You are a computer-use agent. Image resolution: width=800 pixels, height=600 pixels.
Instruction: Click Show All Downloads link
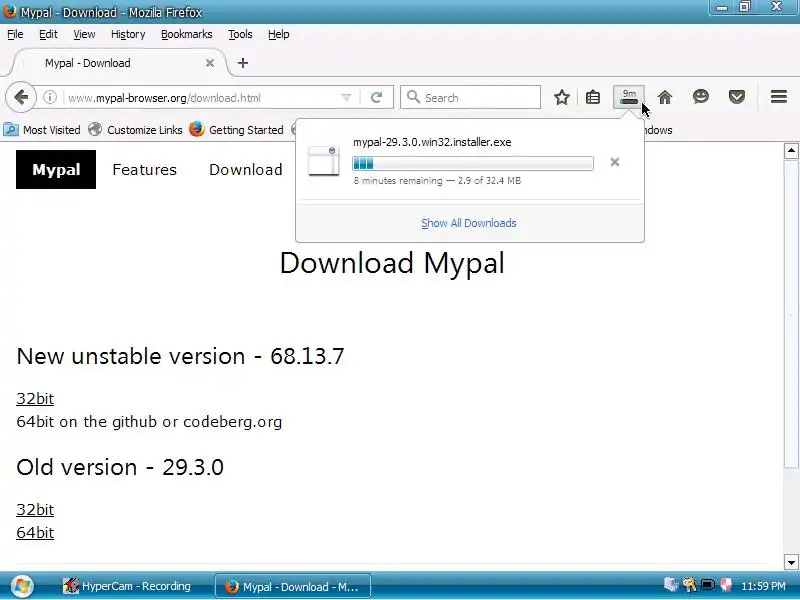tap(469, 223)
